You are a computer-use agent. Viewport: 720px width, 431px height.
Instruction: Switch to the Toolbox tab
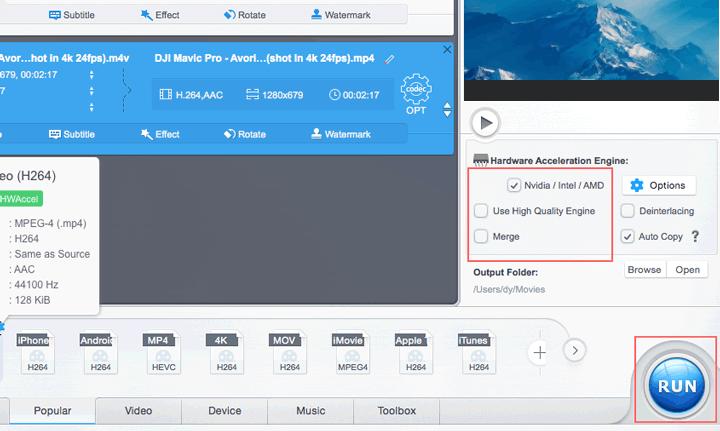coord(396,411)
